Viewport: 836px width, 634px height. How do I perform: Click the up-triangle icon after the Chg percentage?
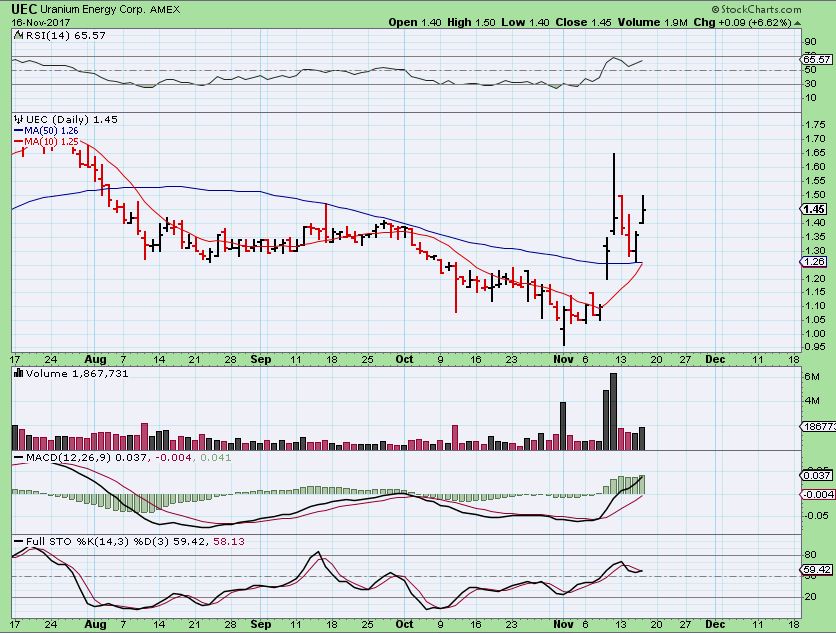(798, 23)
